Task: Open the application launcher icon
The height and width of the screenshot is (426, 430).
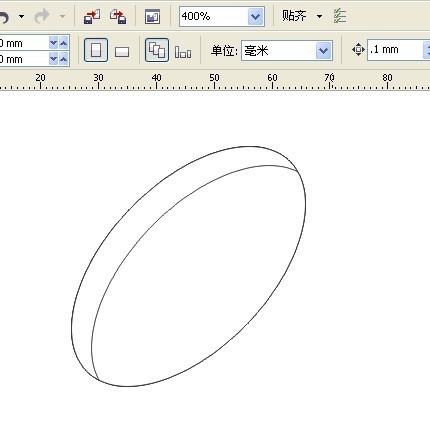Action: (x=153, y=17)
